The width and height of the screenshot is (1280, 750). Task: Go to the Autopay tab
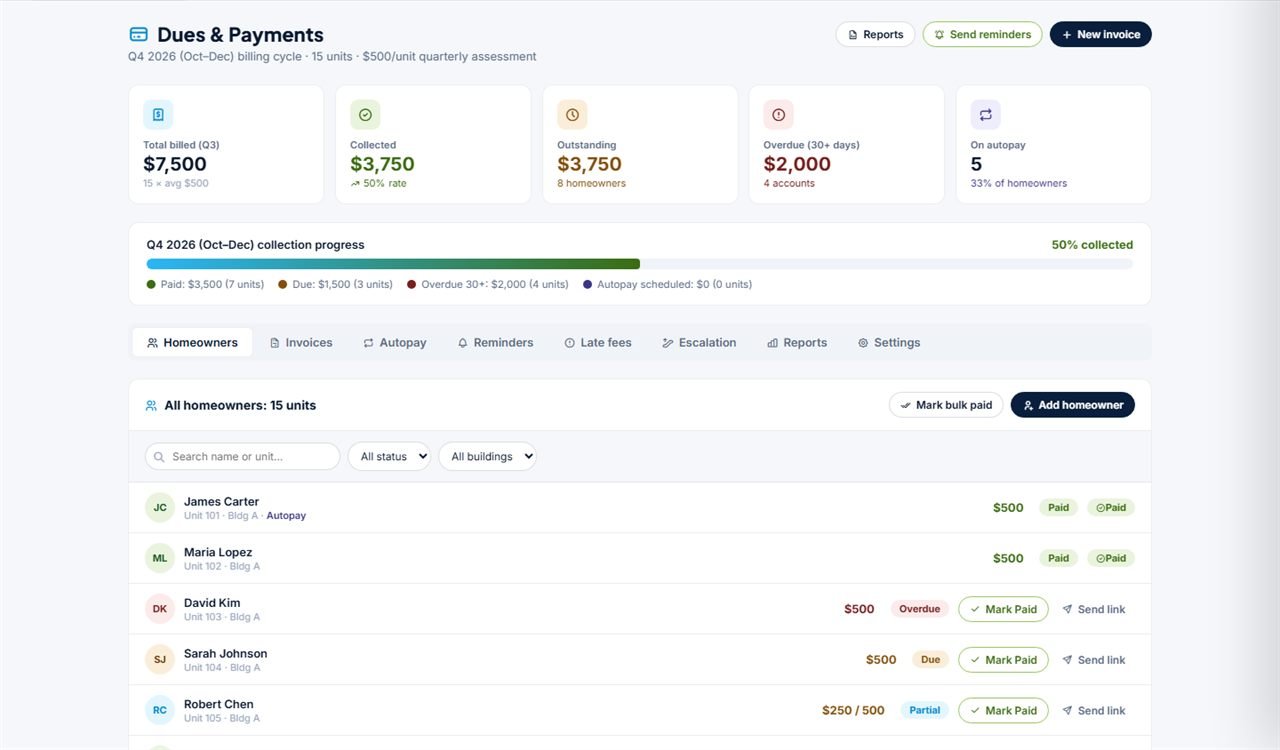click(x=395, y=342)
